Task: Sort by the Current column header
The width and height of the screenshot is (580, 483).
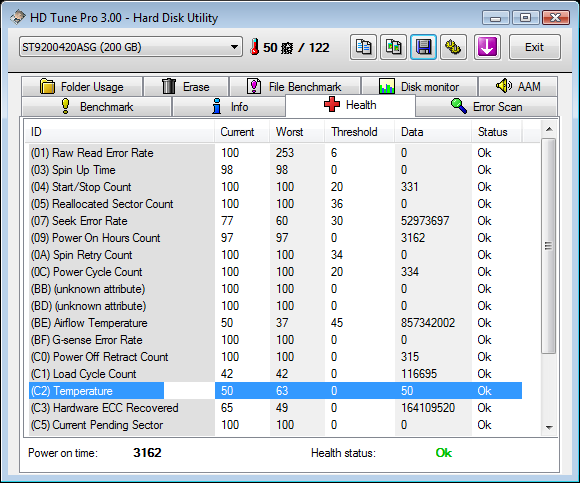Action: [x=242, y=132]
